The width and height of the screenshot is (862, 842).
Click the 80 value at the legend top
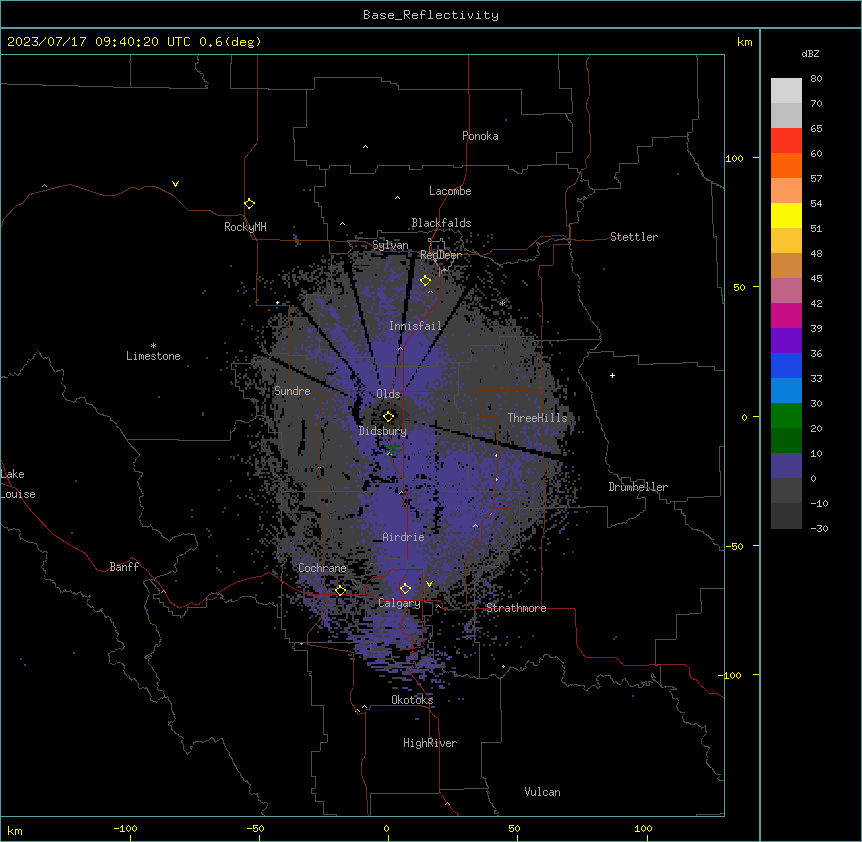pyautogui.click(x=816, y=79)
